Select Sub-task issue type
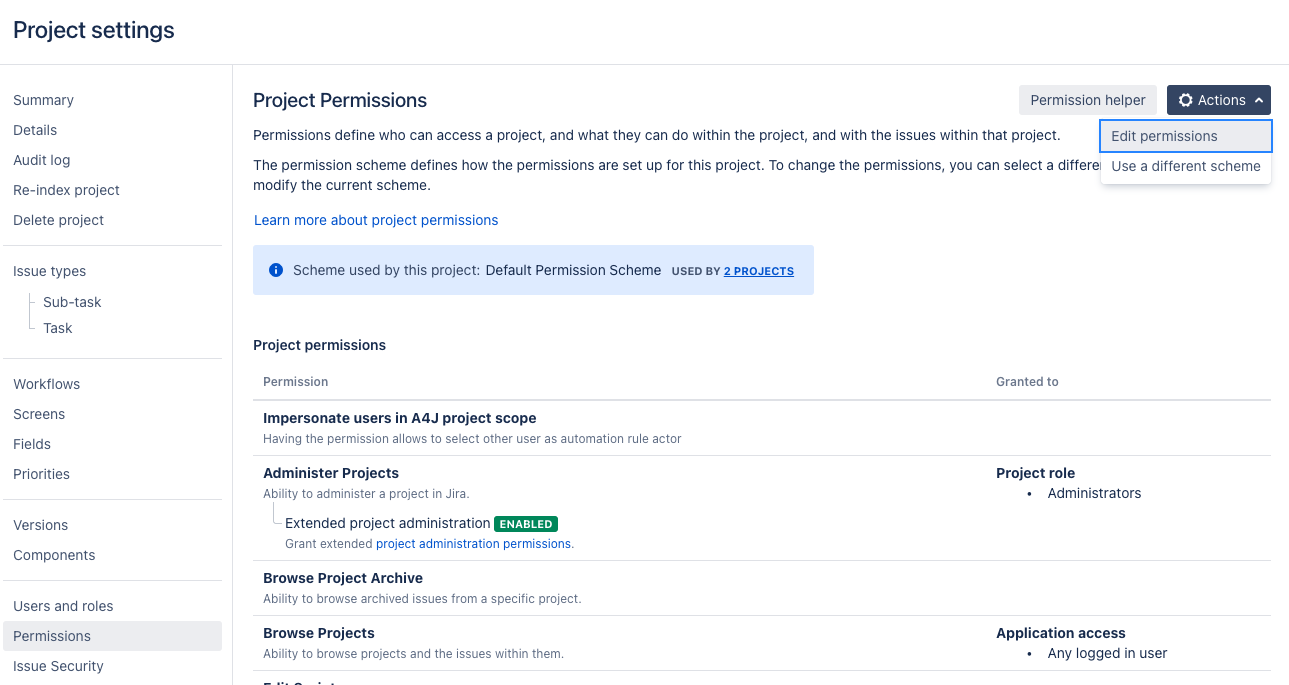1289x685 pixels. 72,302
